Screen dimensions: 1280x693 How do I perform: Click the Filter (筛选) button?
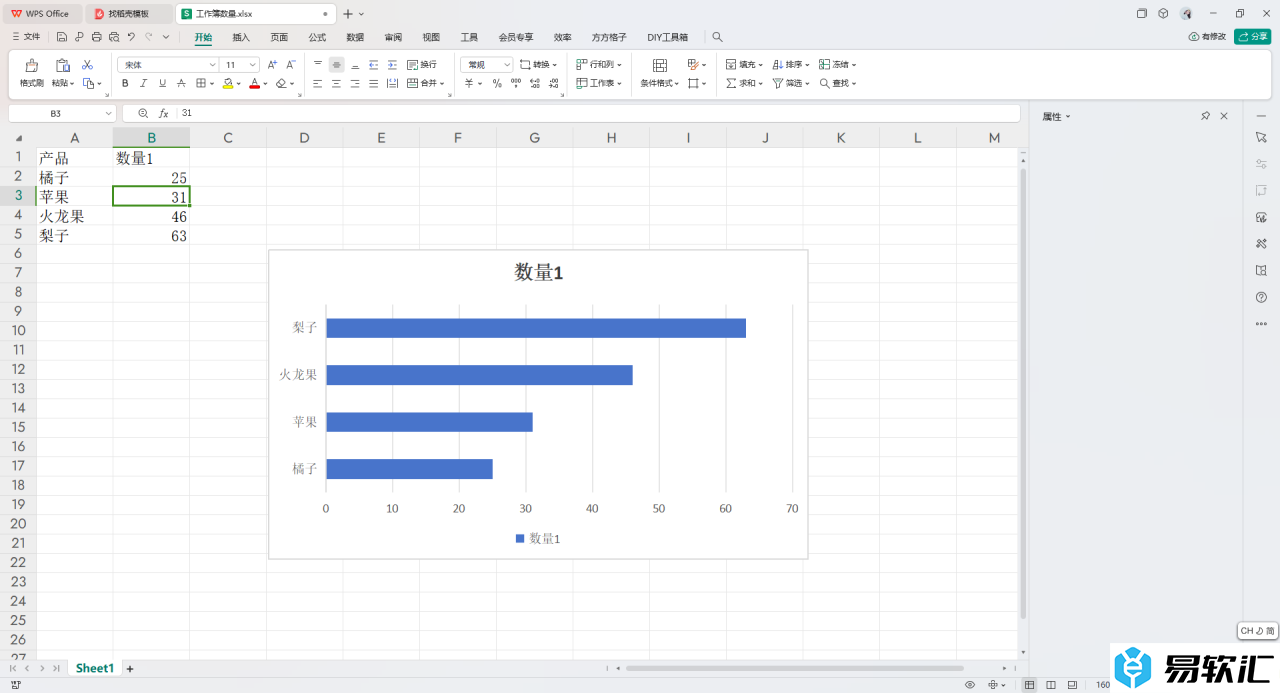click(x=791, y=83)
